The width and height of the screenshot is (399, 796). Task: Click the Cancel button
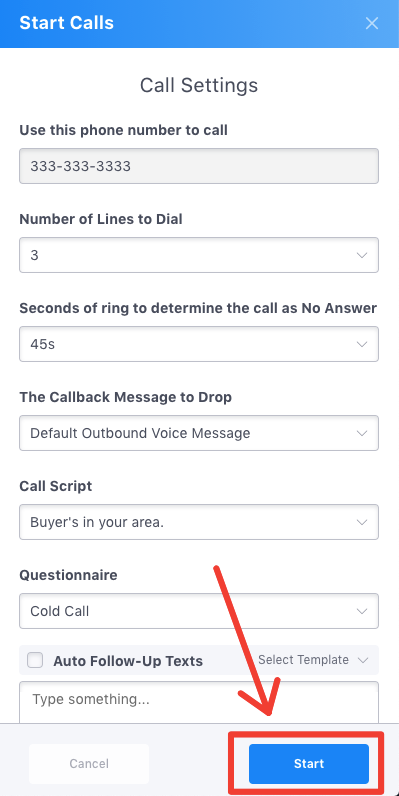[x=89, y=764]
